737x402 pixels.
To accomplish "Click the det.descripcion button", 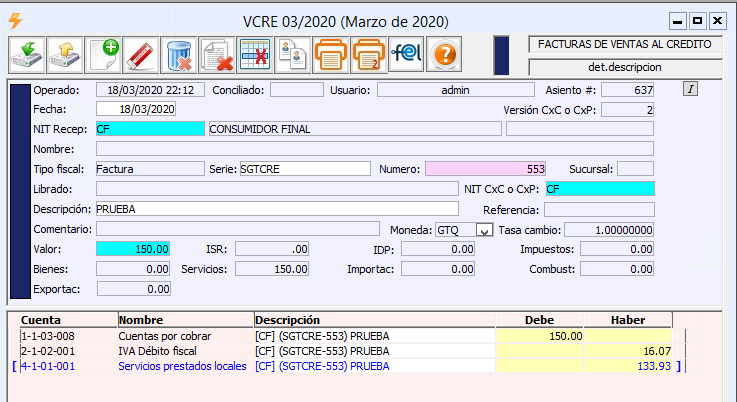I will pyautogui.click(x=627, y=67).
